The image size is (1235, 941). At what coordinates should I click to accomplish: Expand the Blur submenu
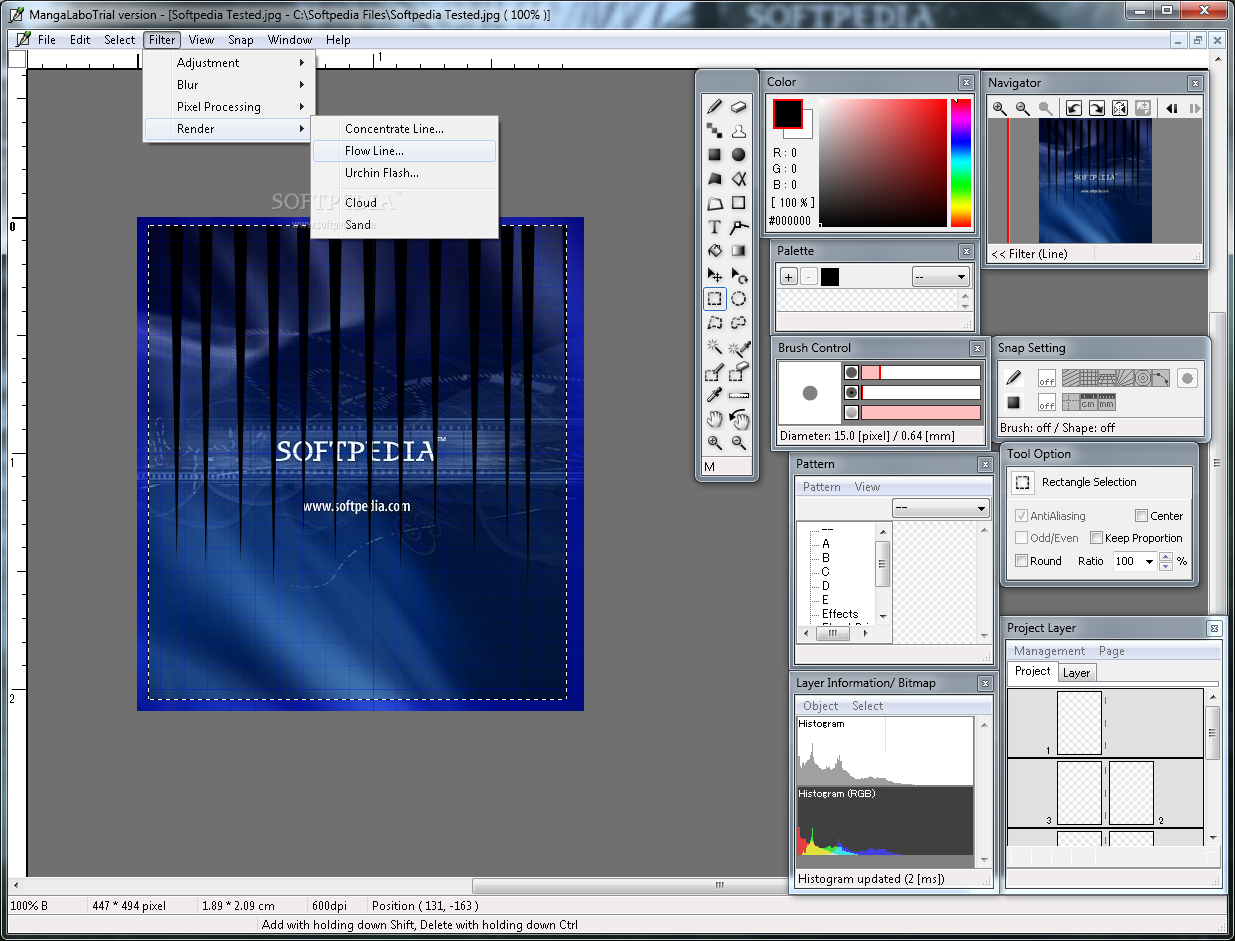click(229, 85)
